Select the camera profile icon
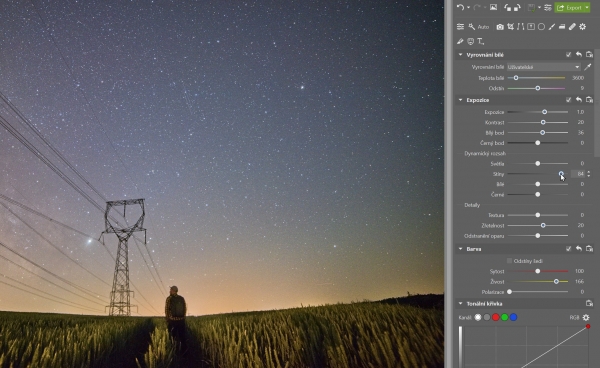The image size is (600, 368). coord(500,27)
